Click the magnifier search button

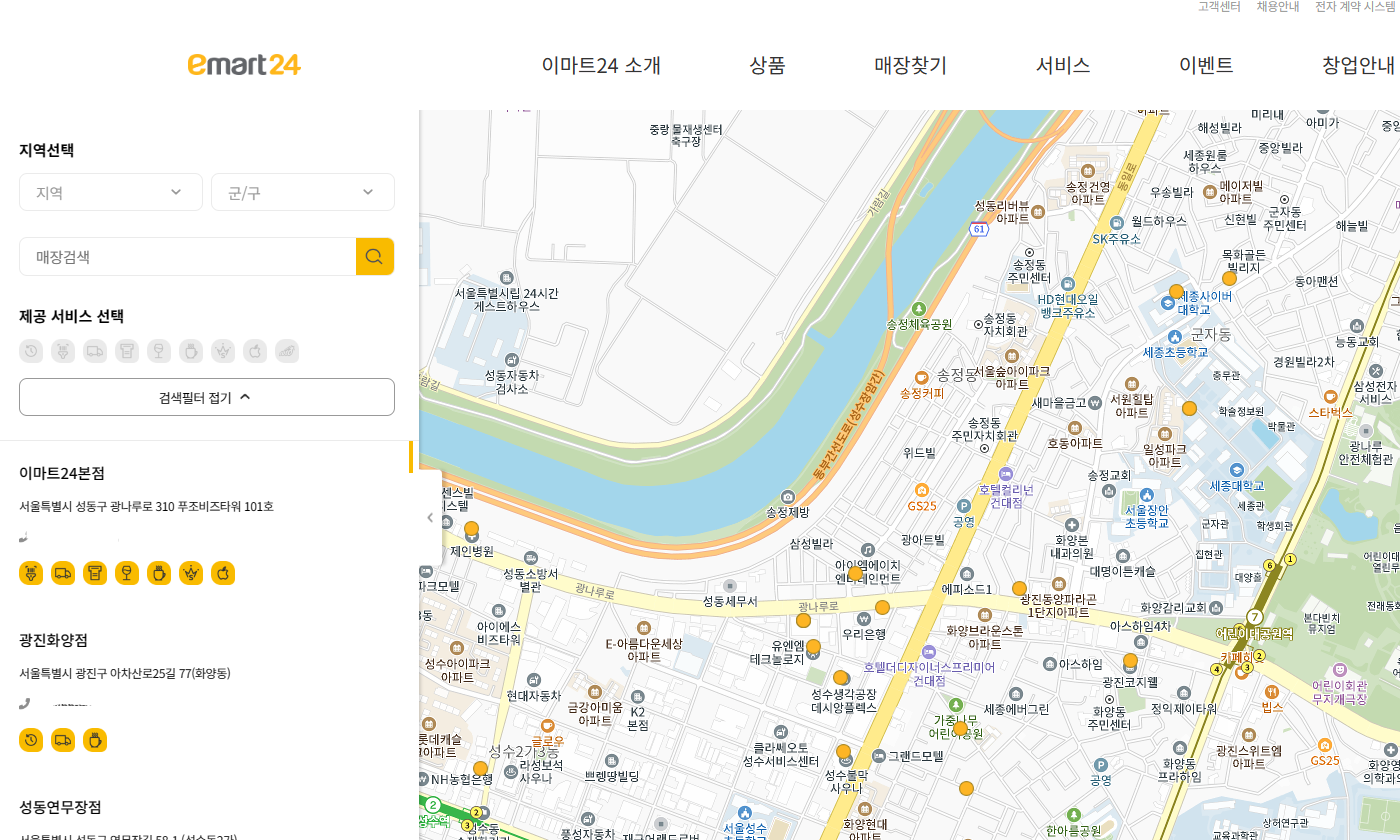coord(375,257)
